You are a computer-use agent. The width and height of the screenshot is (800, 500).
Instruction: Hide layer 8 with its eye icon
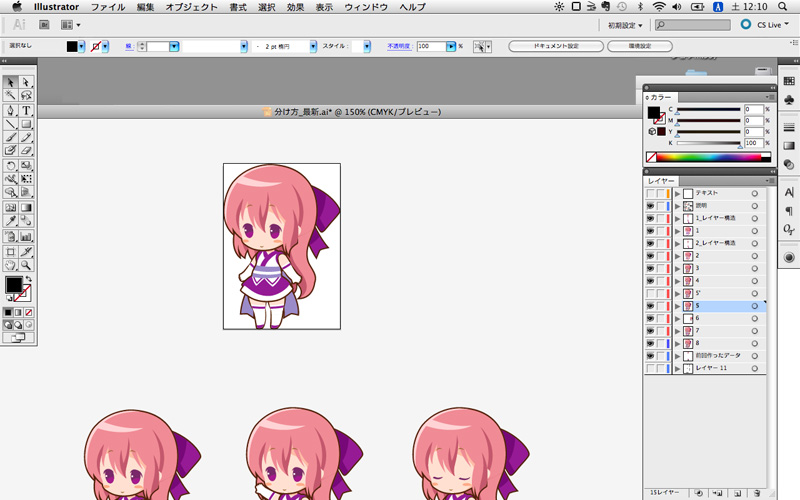coord(650,343)
